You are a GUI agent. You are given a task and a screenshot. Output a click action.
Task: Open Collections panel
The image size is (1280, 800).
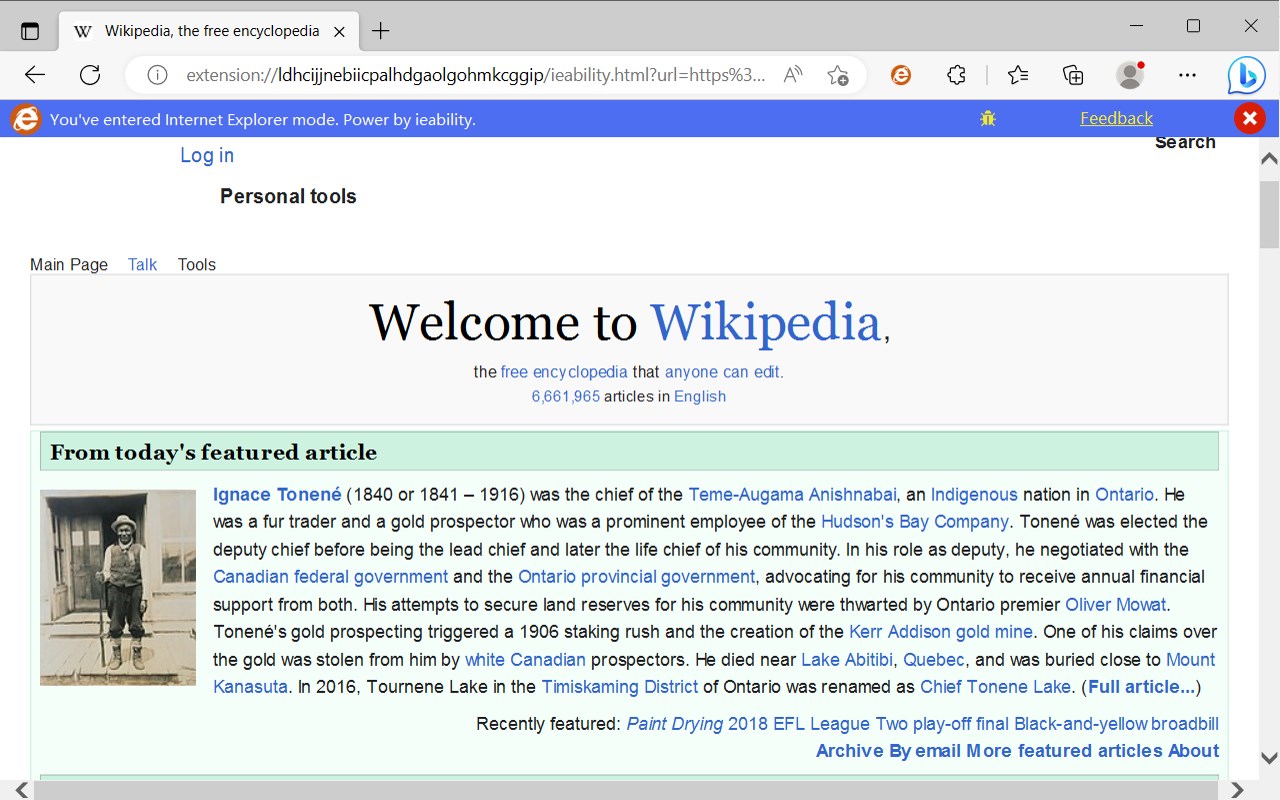[x=1073, y=75]
